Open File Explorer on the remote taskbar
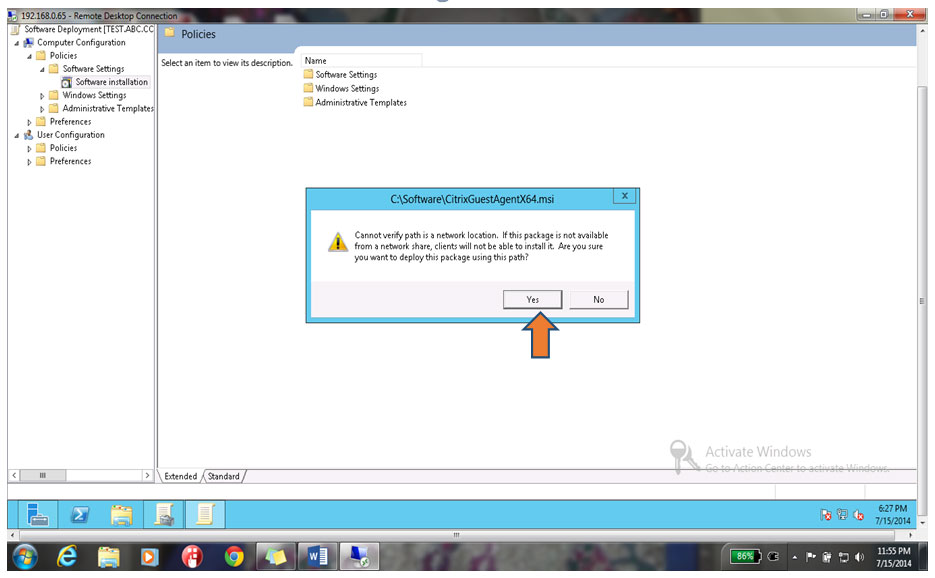 point(122,514)
